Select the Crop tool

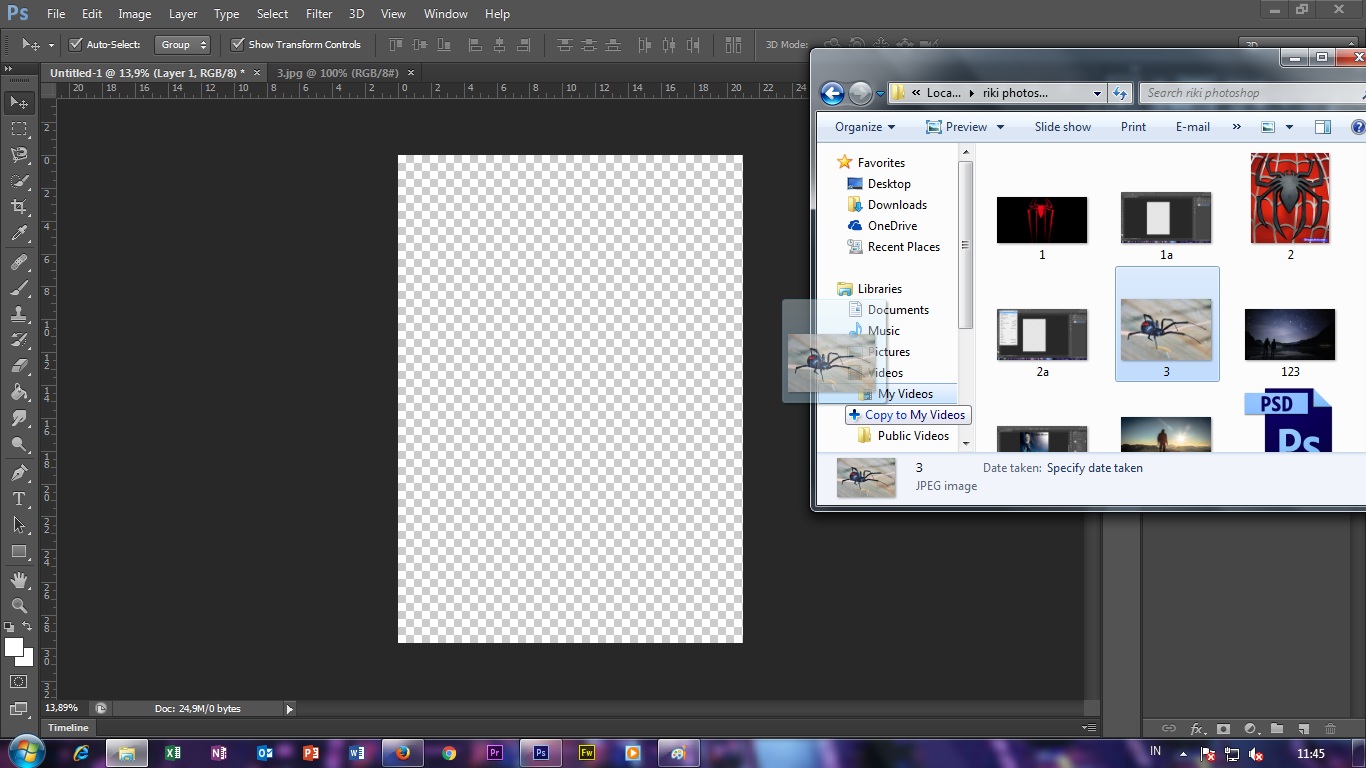tap(18, 207)
